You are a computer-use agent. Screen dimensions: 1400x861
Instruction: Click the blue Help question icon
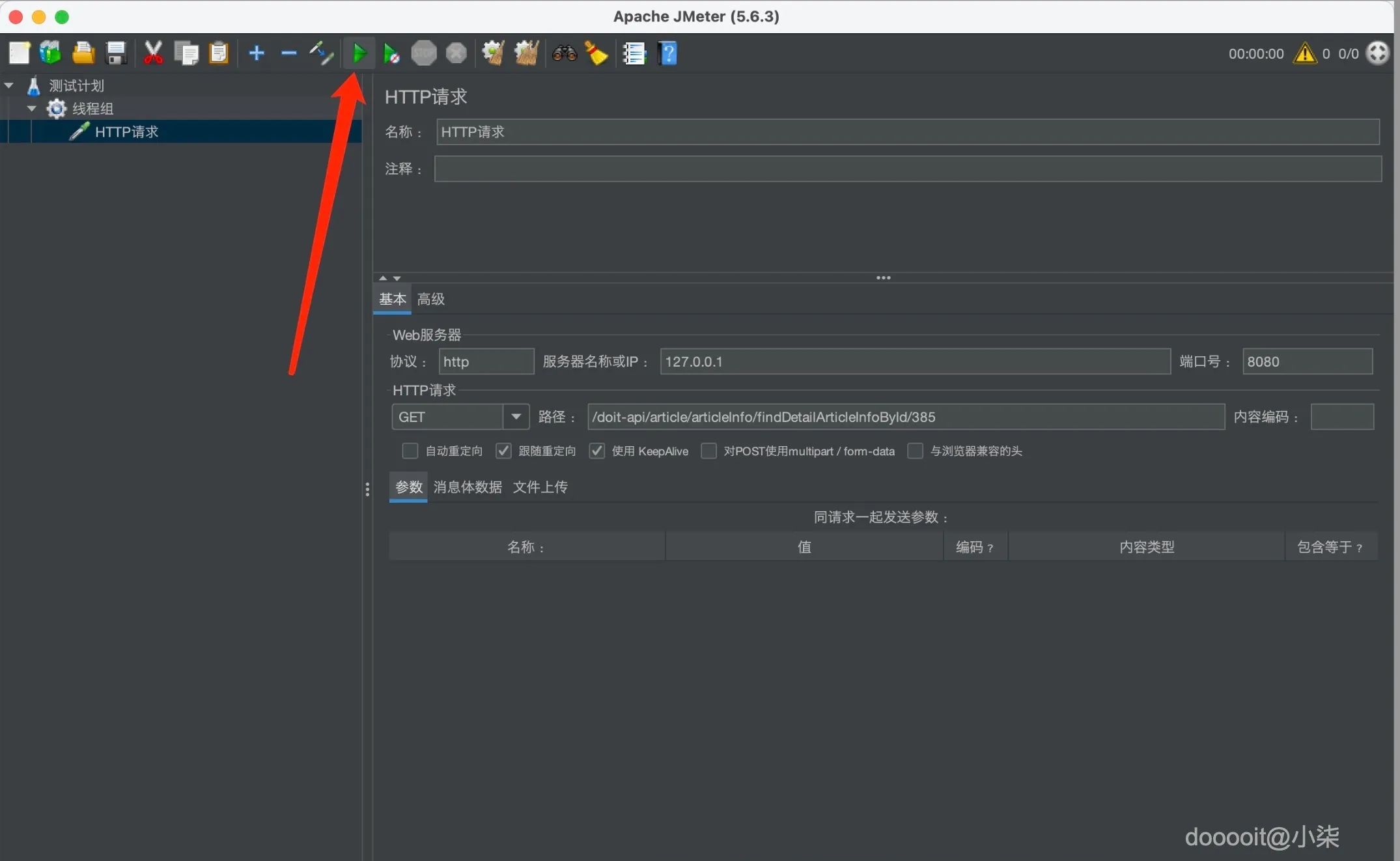click(667, 53)
